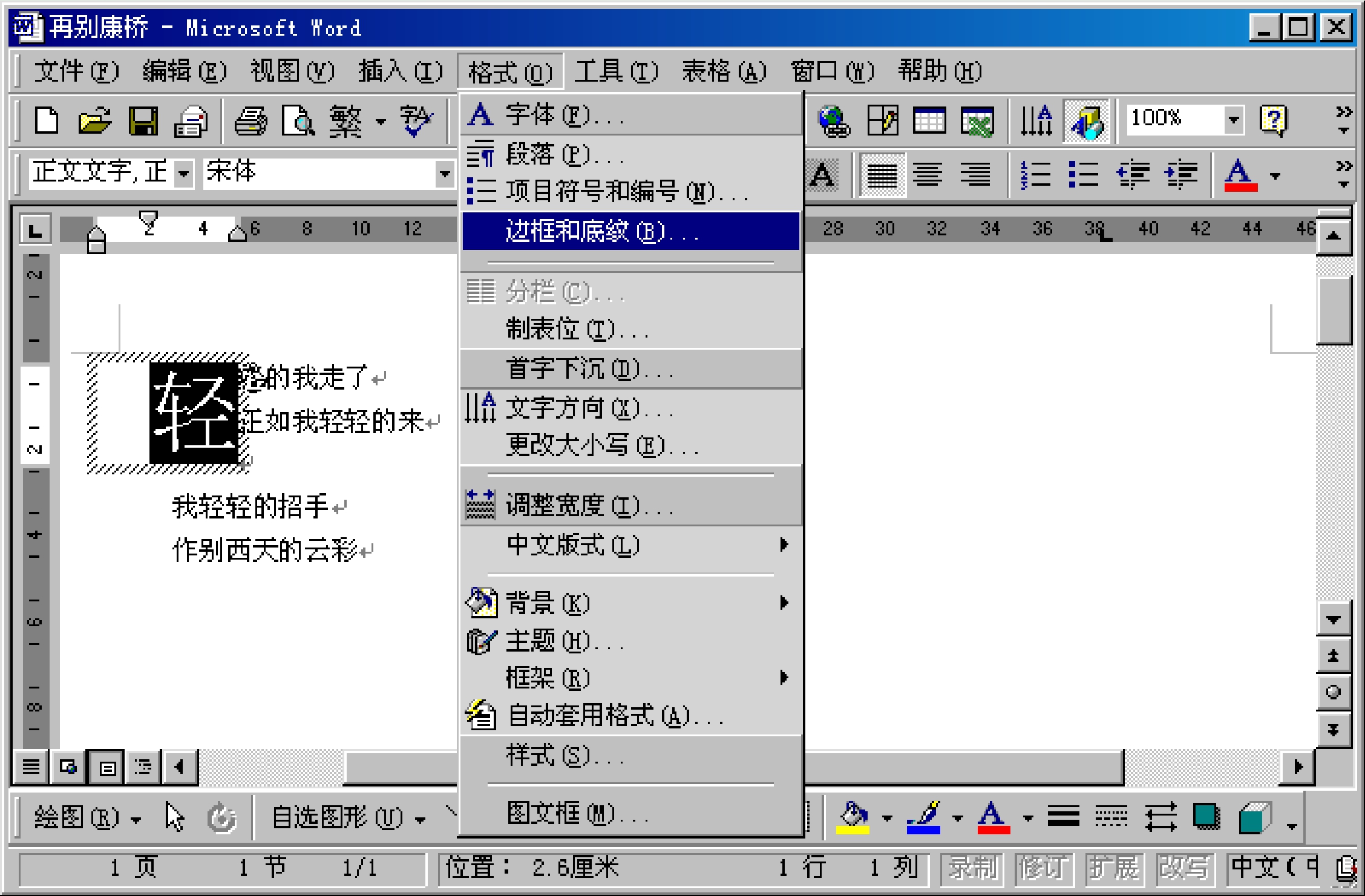Open Print Preview from toolbar

(298, 121)
